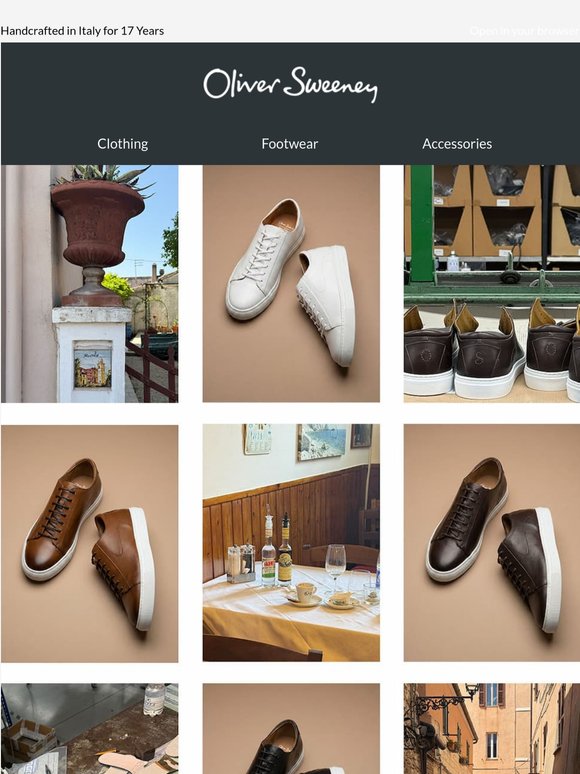This screenshot has height=774, width=580.
Task: Click the wine glass in restaurant photo
Action: (336, 564)
